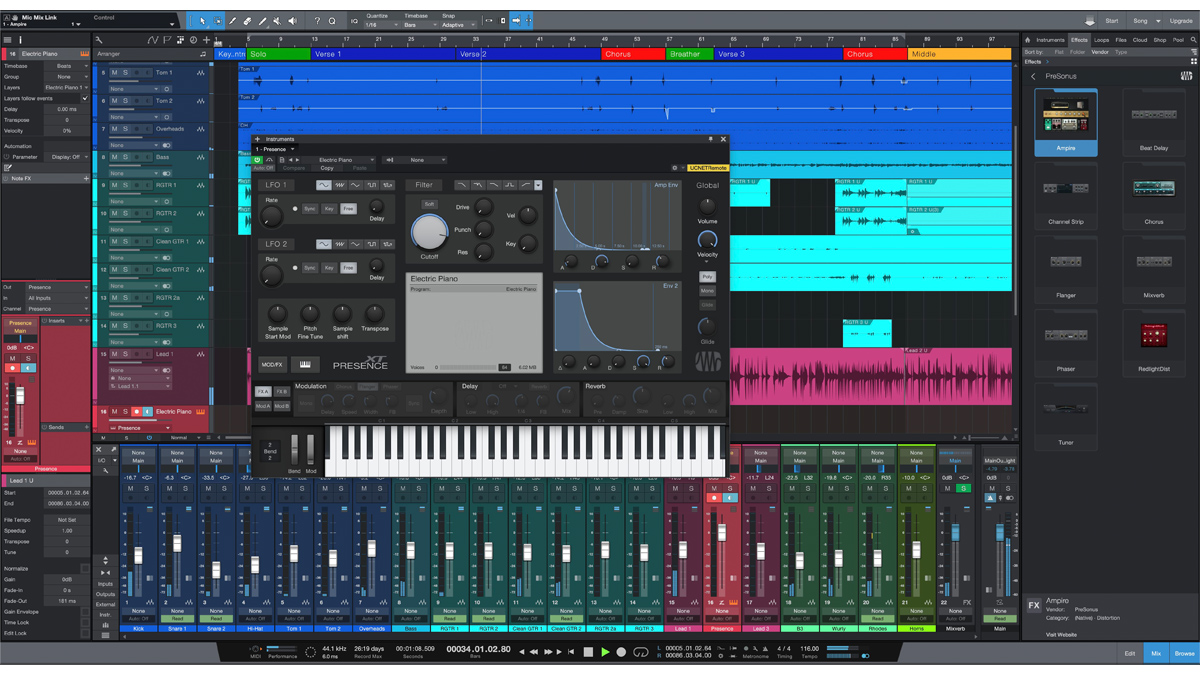Toggle the Loop button in transport

[641, 652]
